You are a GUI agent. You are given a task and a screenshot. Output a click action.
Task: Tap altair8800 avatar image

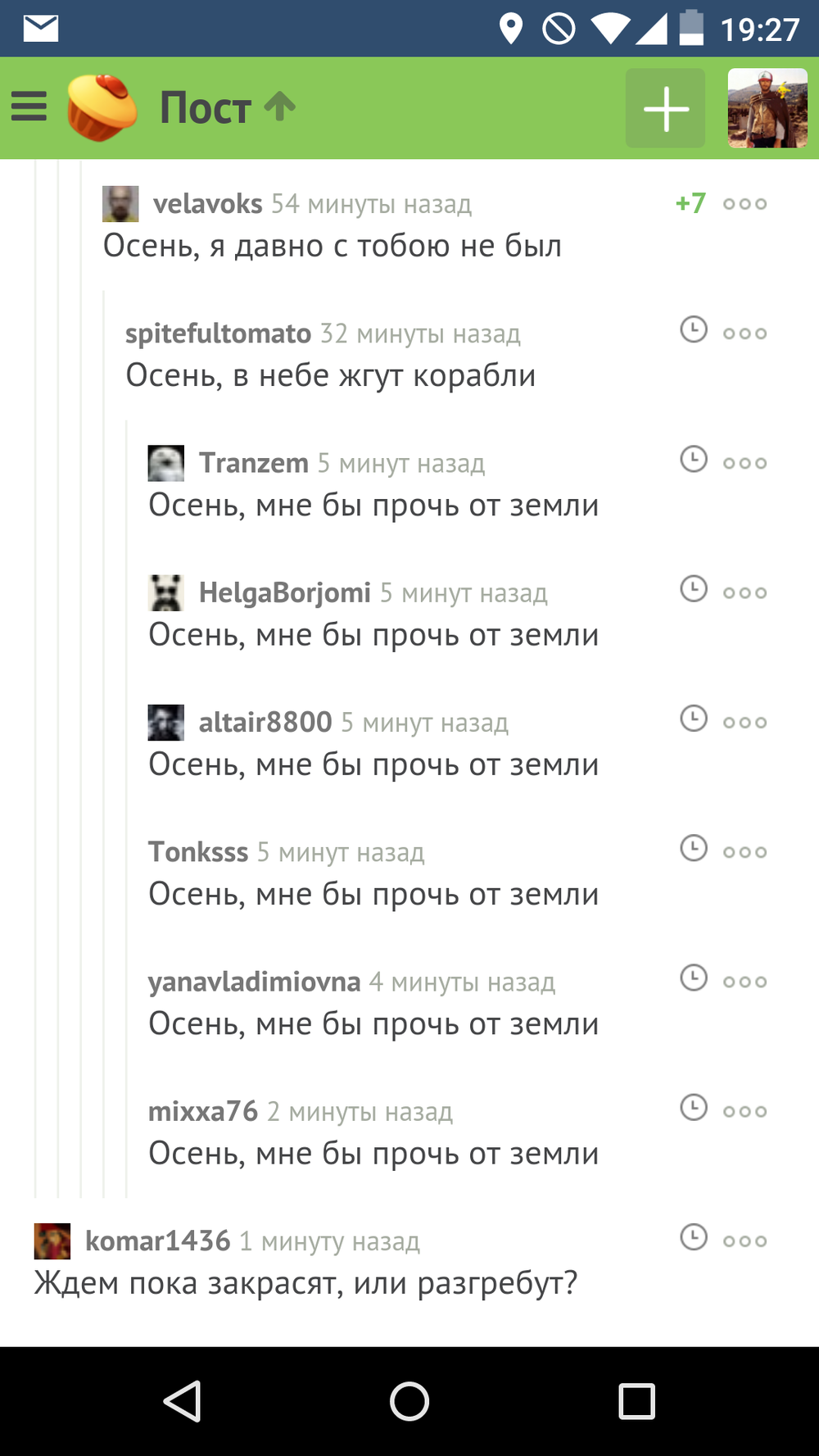(x=166, y=722)
